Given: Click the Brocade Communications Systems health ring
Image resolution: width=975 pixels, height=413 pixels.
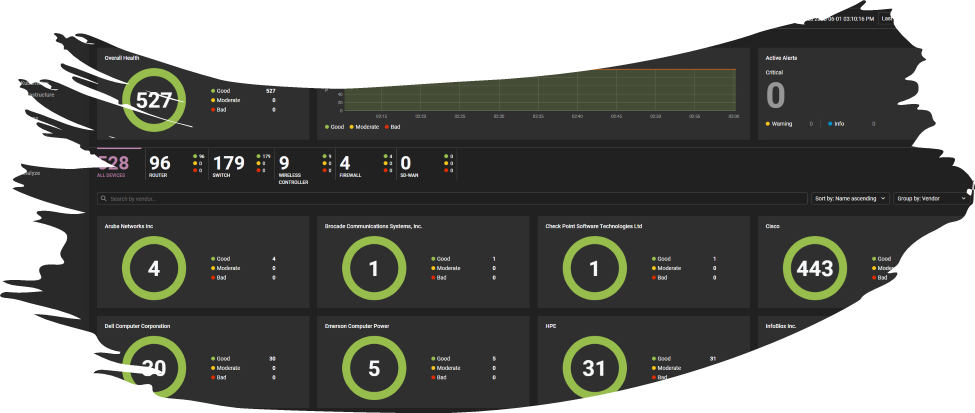Looking at the screenshot, I should [x=374, y=268].
